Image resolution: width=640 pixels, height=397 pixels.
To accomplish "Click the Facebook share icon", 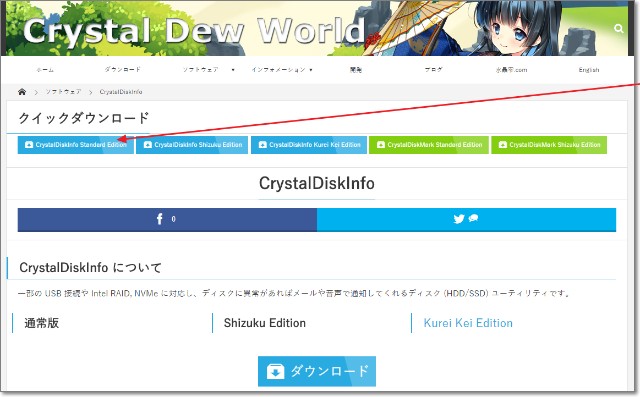I will pyautogui.click(x=160, y=219).
